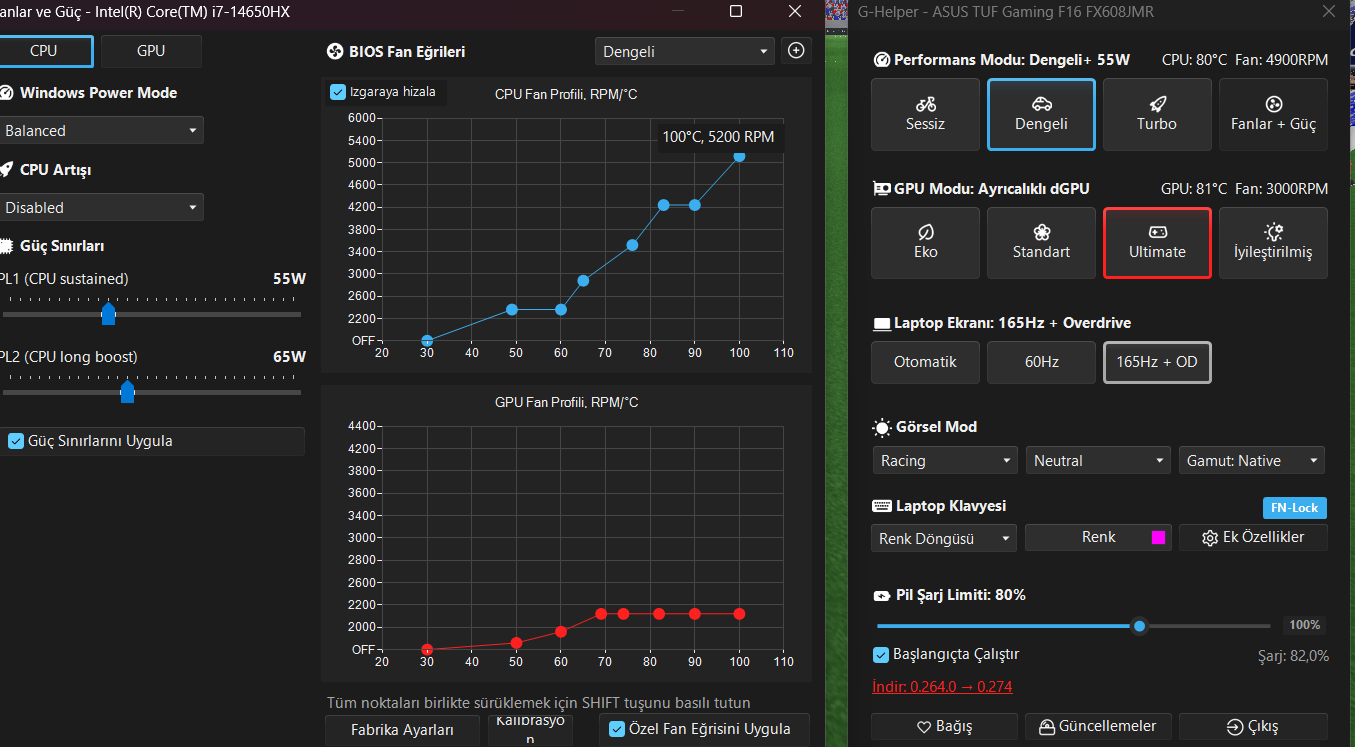Set laptop screen refresh to 60Hz

[x=1041, y=362]
